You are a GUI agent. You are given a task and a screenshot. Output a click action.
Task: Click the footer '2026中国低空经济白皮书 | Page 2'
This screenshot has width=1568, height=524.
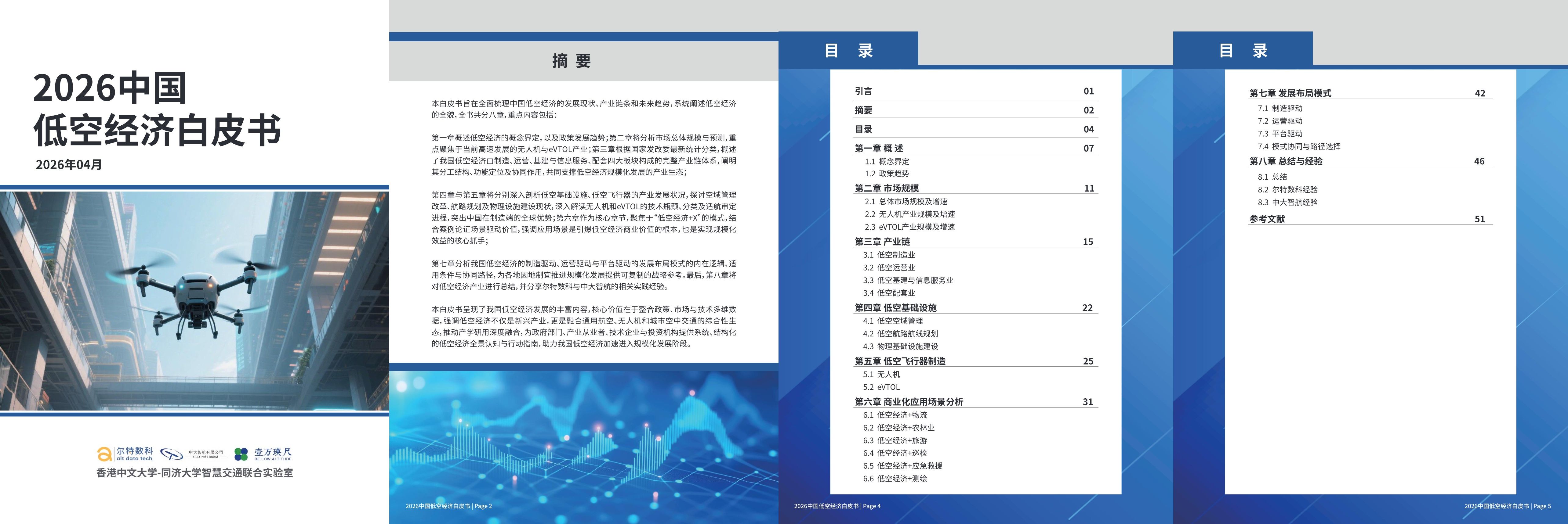pyautogui.click(x=448, y=506)
